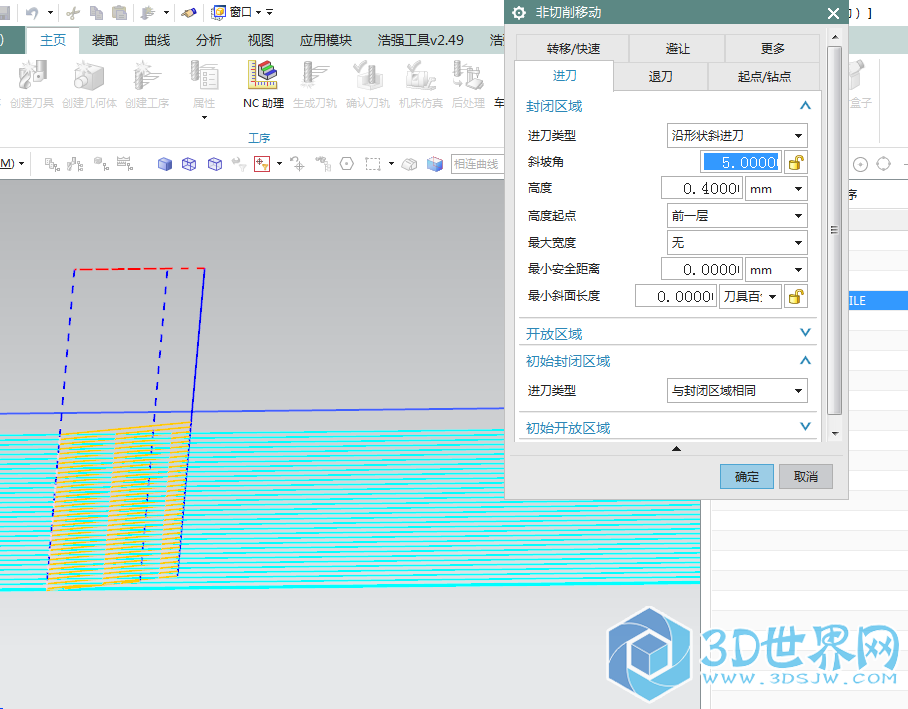
Task: Select the 起点/钻点 tab
Action: click(x=764, y=76)
